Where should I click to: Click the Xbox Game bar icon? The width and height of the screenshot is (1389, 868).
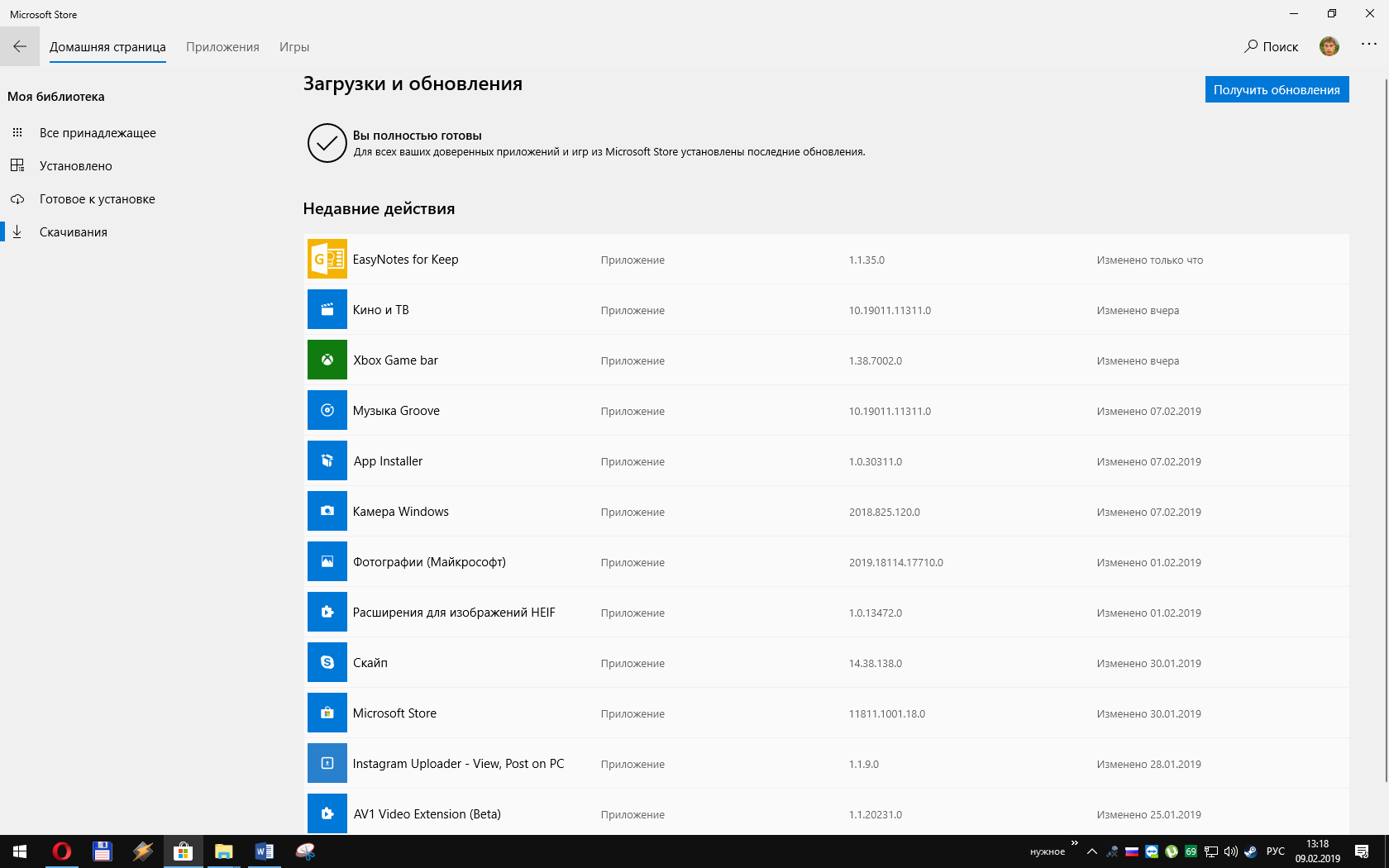pos(327,360)
